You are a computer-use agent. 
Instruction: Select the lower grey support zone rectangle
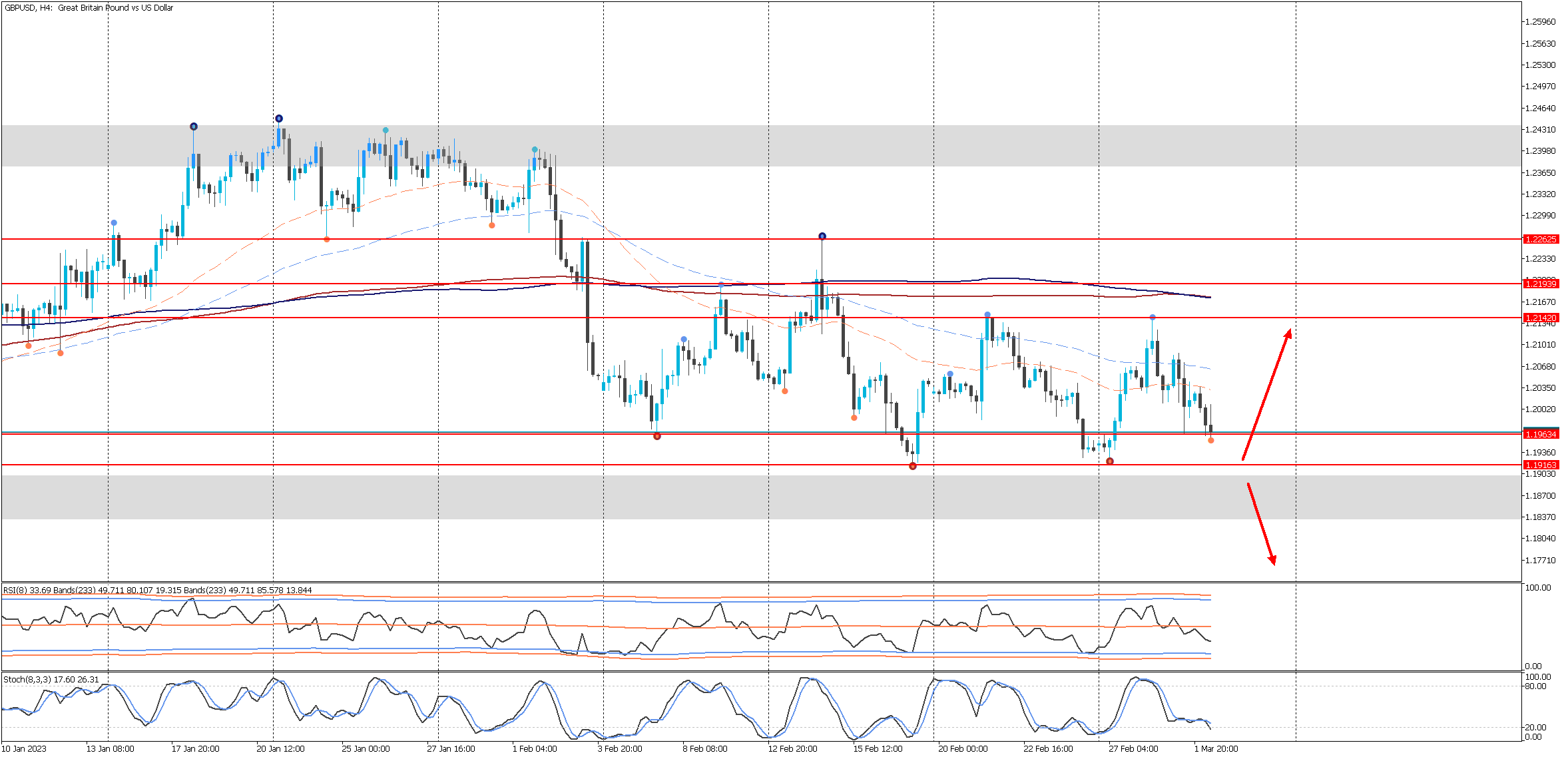point(732,497)
